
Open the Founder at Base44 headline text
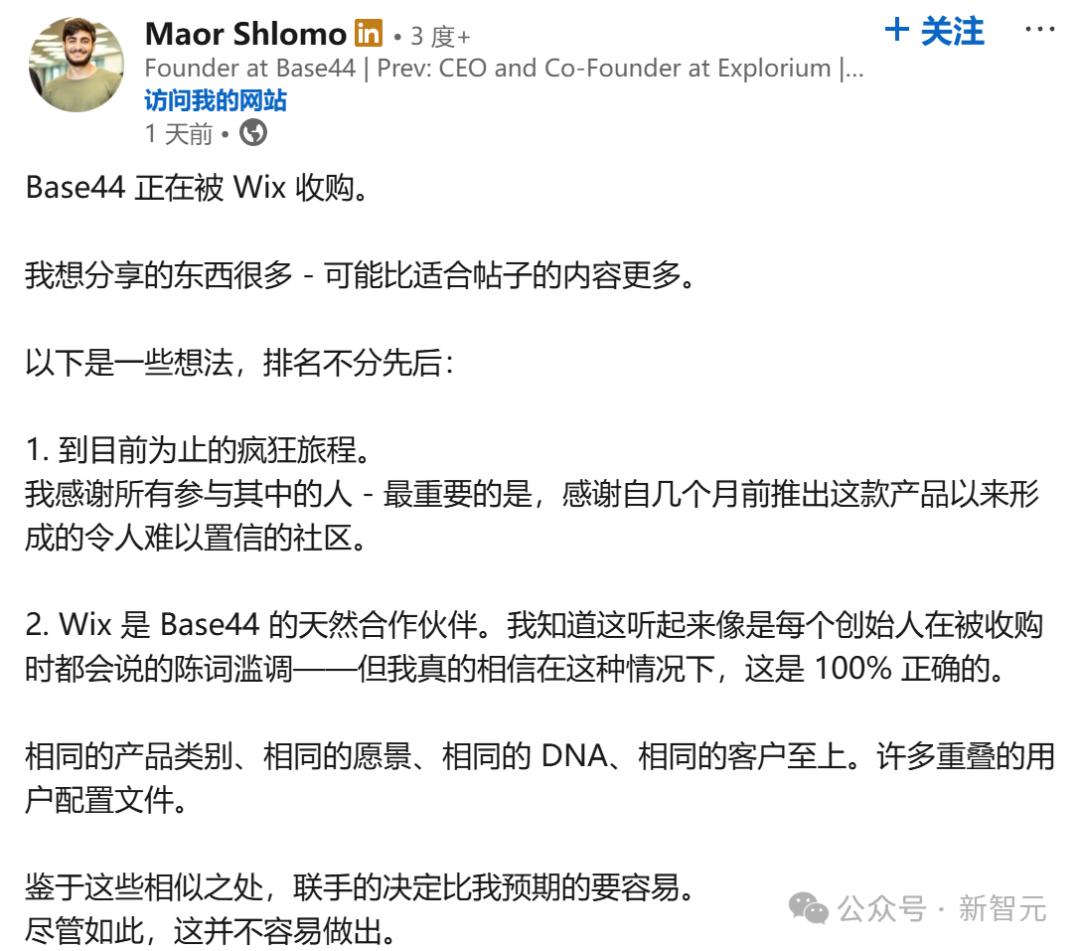pyautogui.click(x=503, y=68)
